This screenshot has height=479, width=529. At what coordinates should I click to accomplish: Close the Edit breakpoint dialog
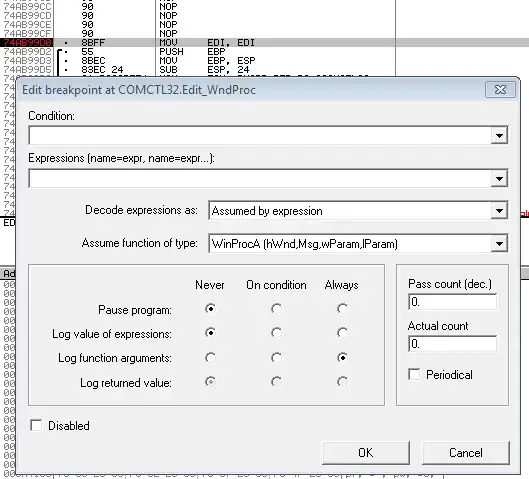pos(500,90)
